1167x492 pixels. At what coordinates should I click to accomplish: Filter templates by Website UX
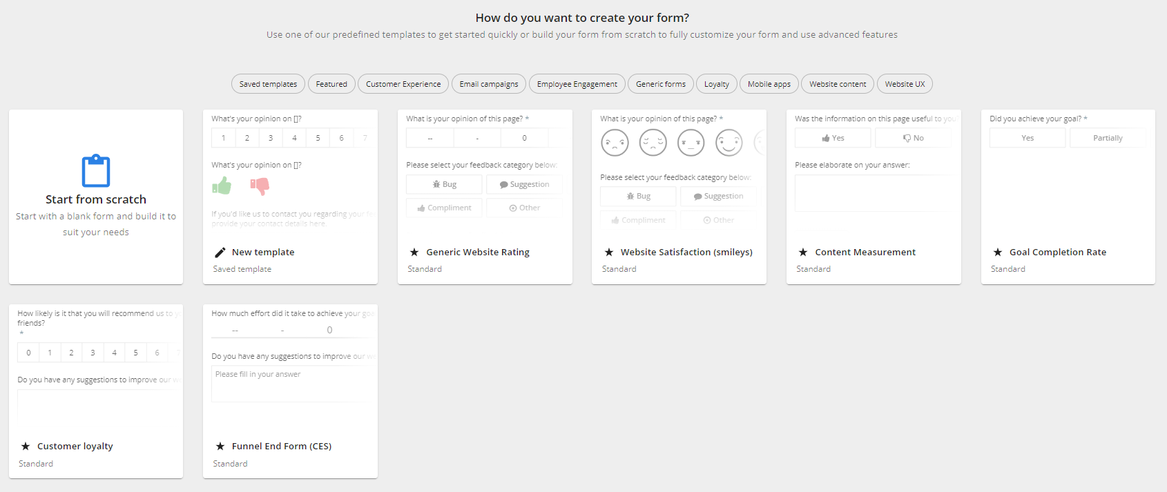[x=905, y=84]
